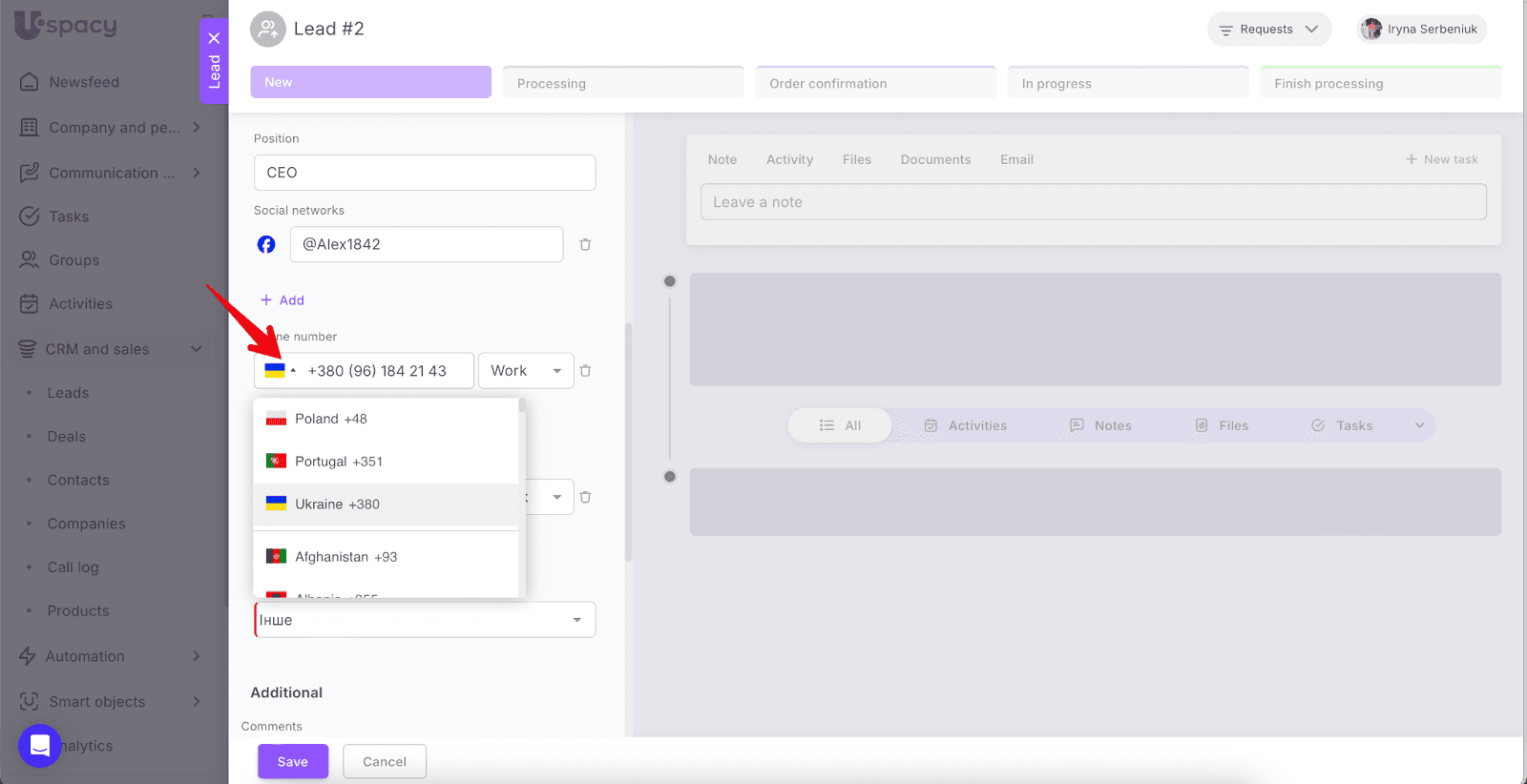Screen dimensions: 1527x784
Task: Delete the @Alex1842 social network entry
Action: tap(585, 245)
